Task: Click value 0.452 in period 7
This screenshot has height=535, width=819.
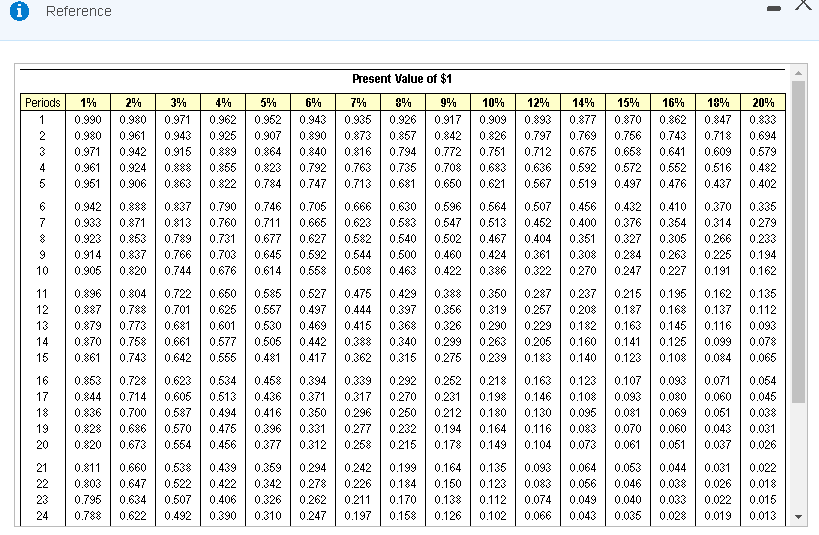Action: tap(537, 223)
